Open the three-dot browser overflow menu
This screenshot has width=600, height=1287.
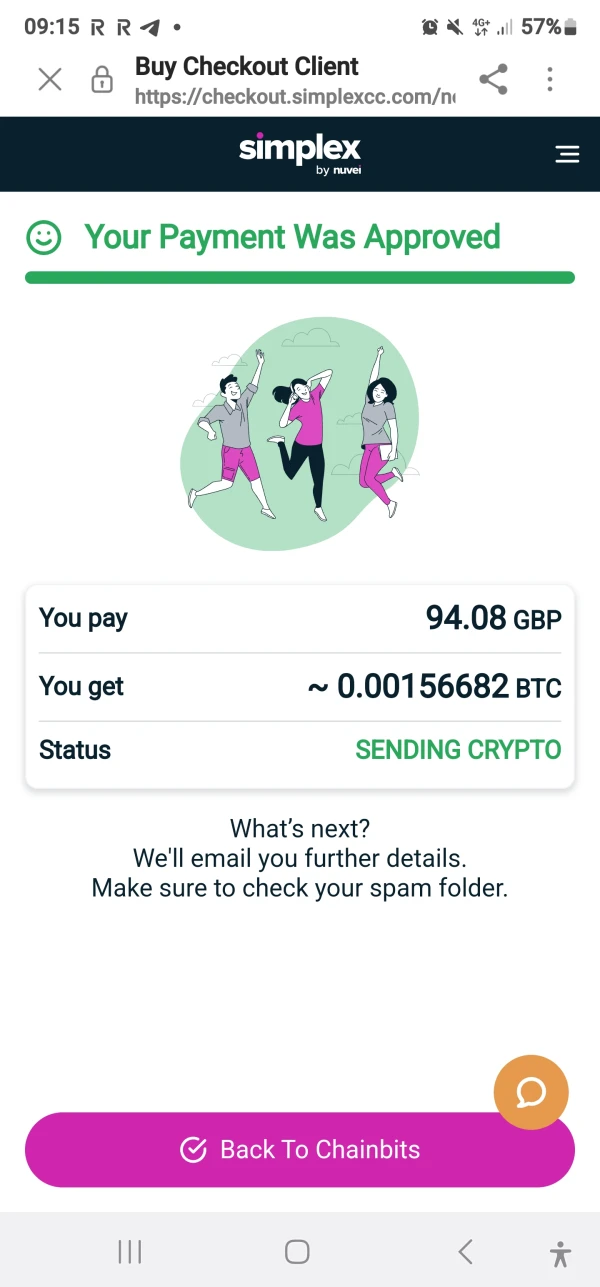550,80
